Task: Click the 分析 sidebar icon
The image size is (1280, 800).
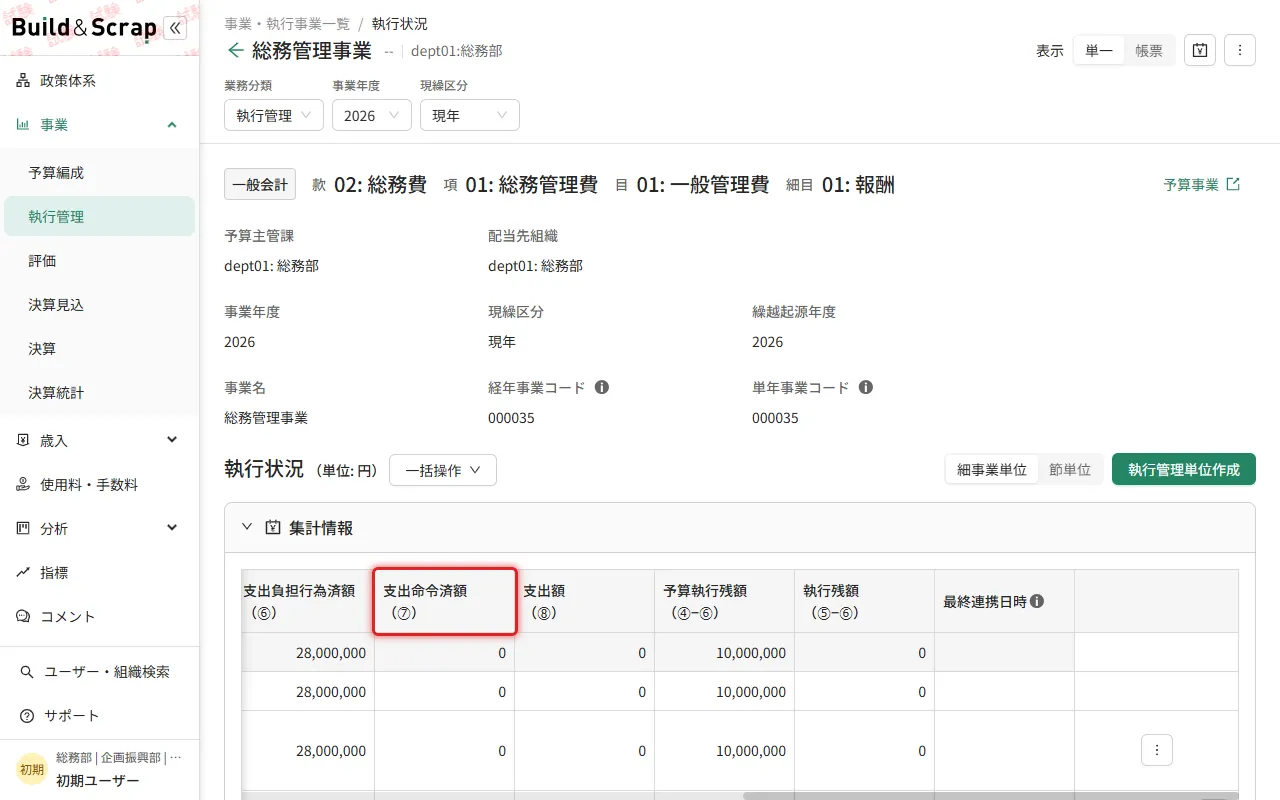Action: (x=23, y=528)
